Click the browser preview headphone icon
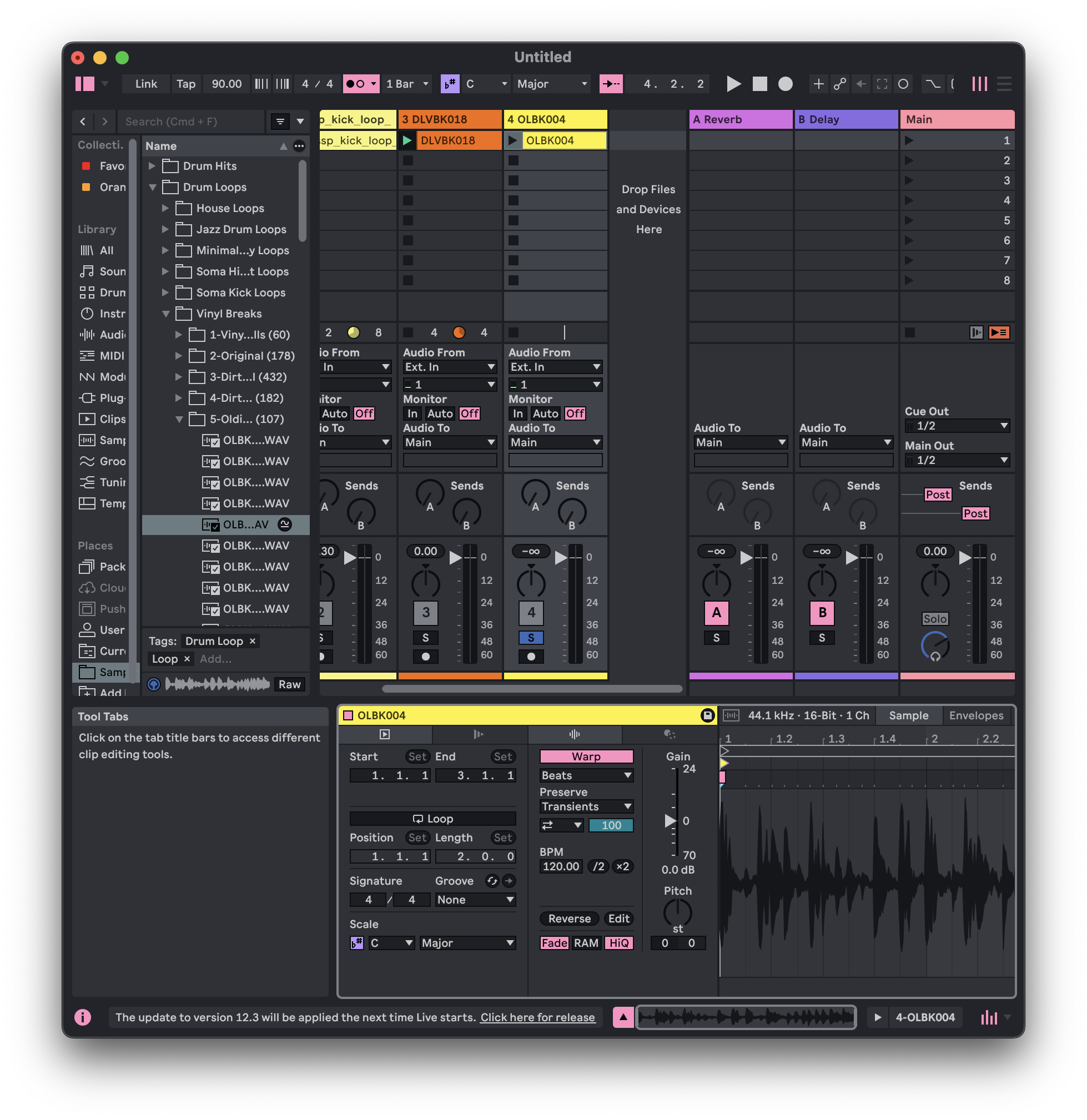The width and height of the screenshot is (1087, 1120). coord(154,684)
